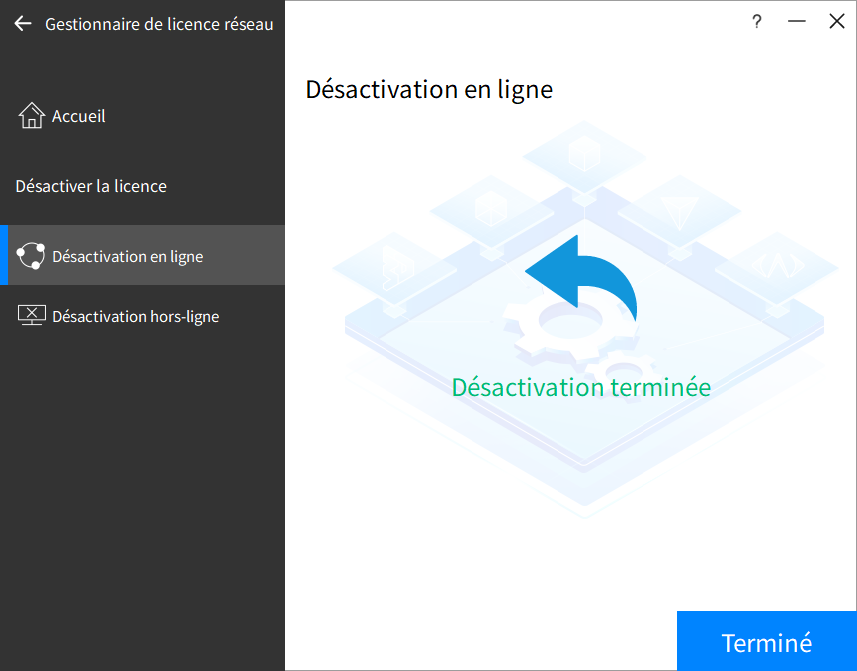857x671 pixels.
Task: Click the 'Désactivation terminée' status message
Action: pyautogui.click(x=581, y=387)
